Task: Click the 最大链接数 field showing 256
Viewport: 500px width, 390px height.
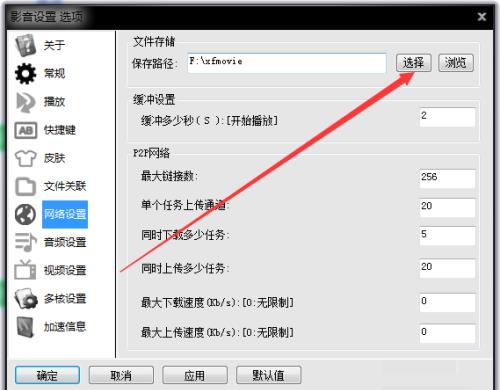Action: click(x=448, y=179)
